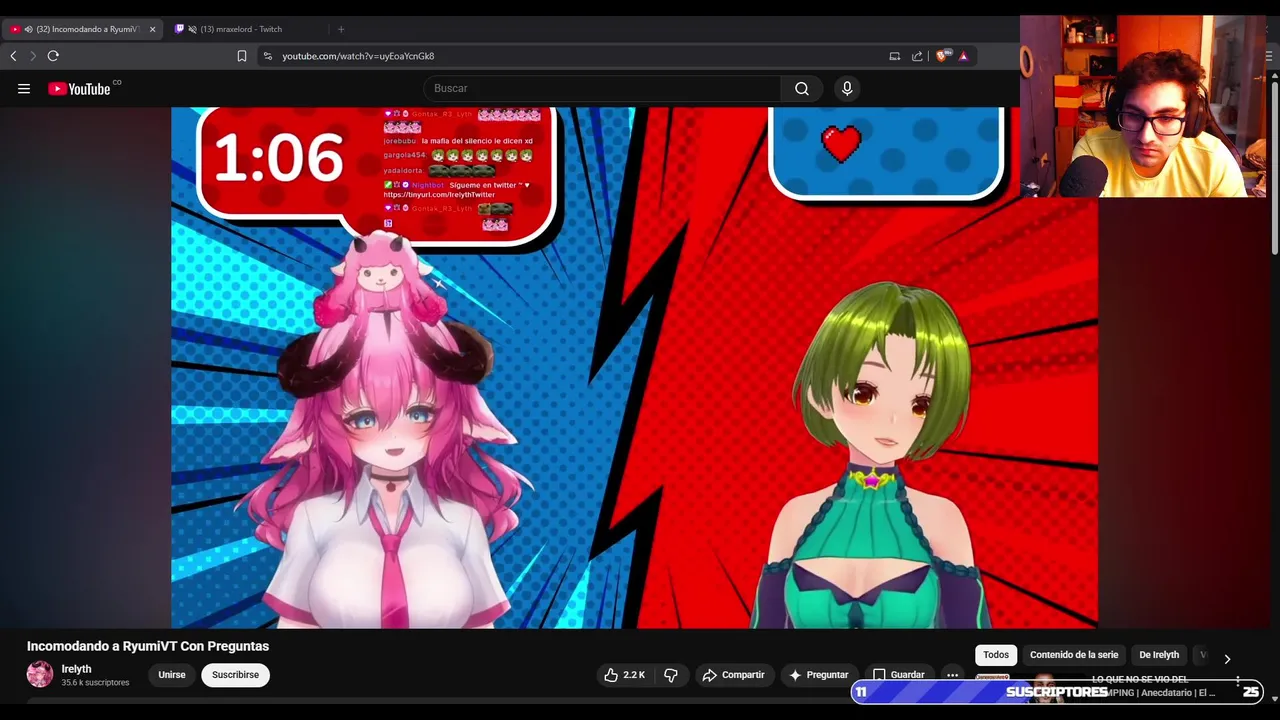Select the Contenido de la serie chip

coord(1074,655)
